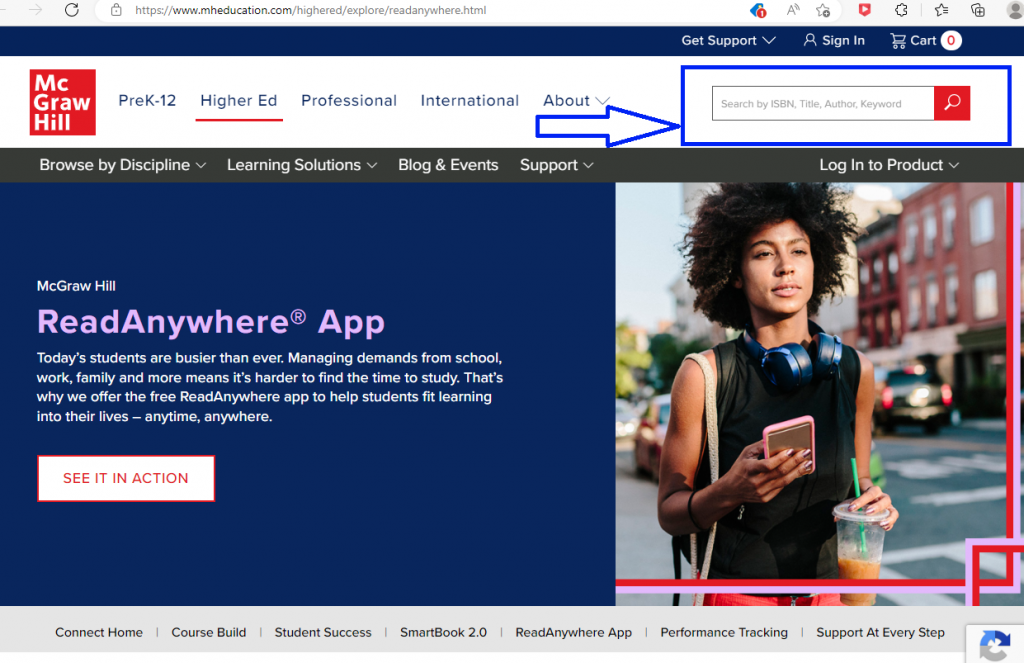Click the browser profile avatar icon
1024x663 pixels.
tap(1014, 10)
